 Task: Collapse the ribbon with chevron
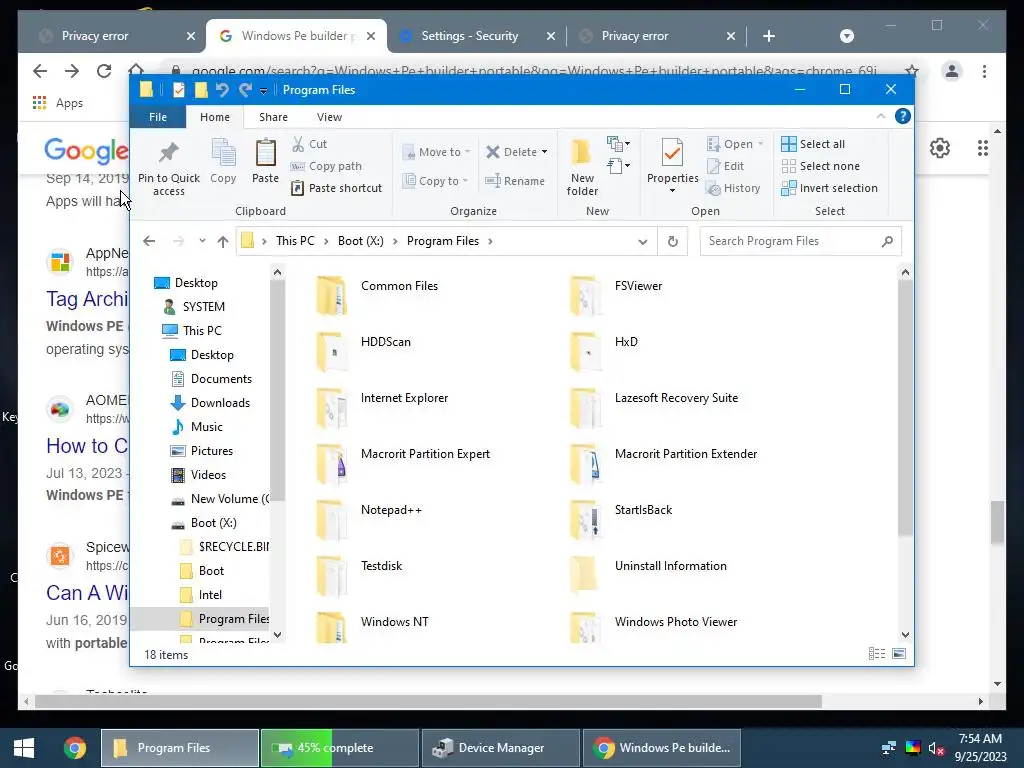point(880,116)
